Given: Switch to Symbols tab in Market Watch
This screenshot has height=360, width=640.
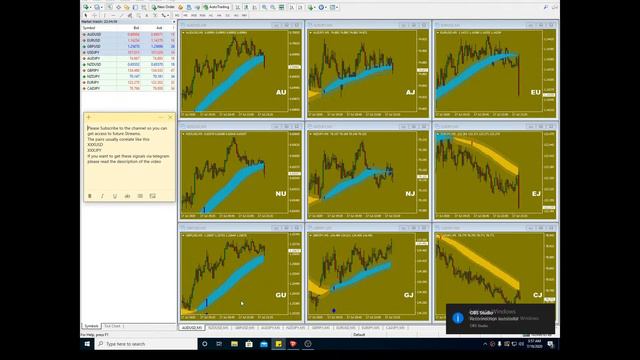Looking at the screenshot, I should coord(91,326).
